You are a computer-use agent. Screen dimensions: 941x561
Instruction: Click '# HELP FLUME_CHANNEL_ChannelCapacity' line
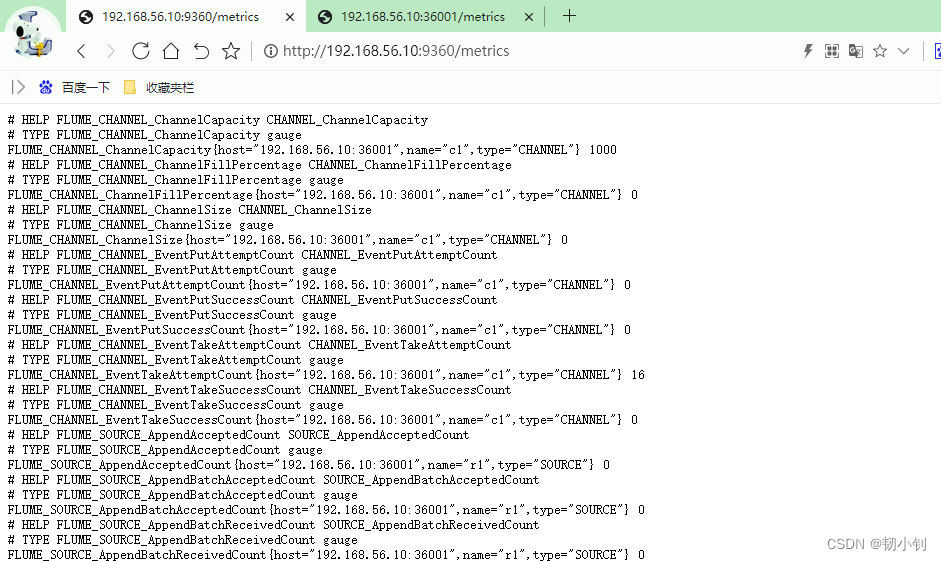pyautogui.click(x=218, y=120)
